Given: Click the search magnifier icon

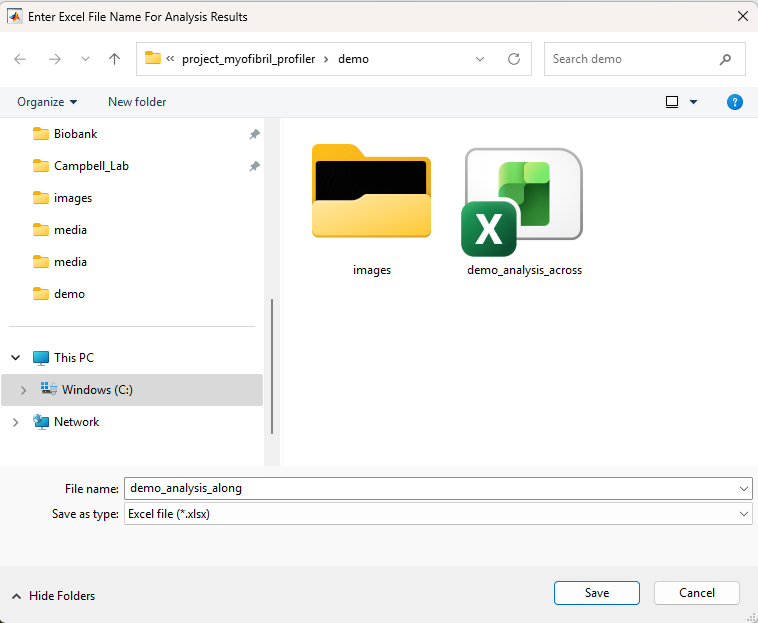Looking at the screenshot, I should tap(725, 59).
